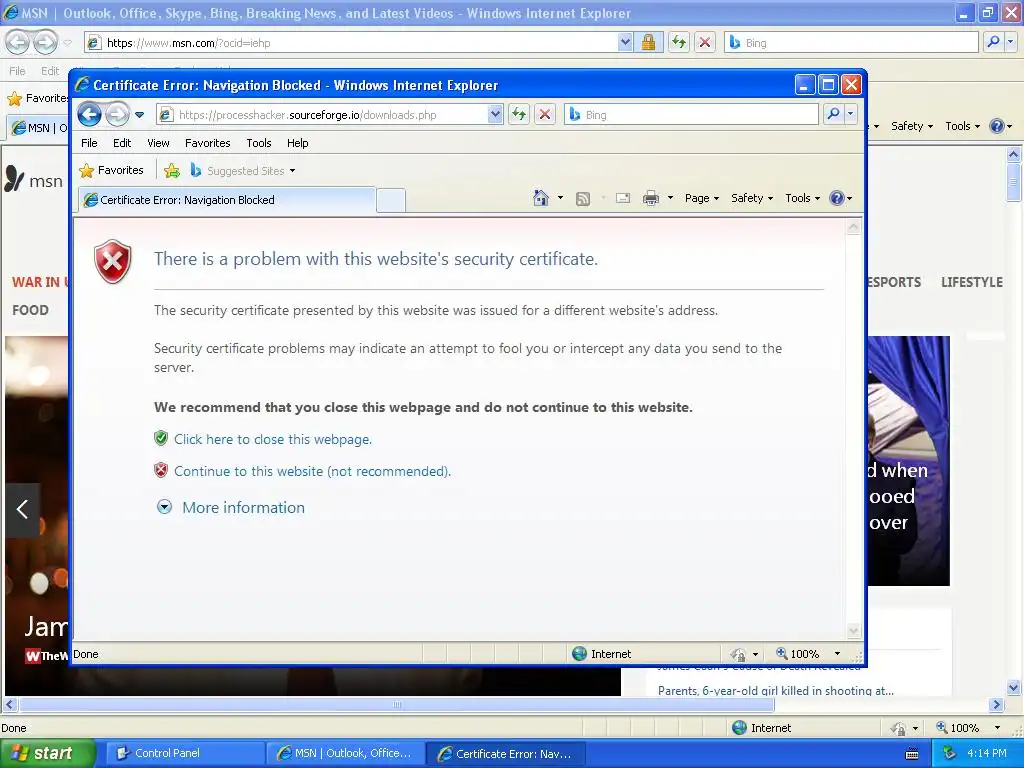
Task: Click the RSS feeds icon
Action: pos(583,199)
